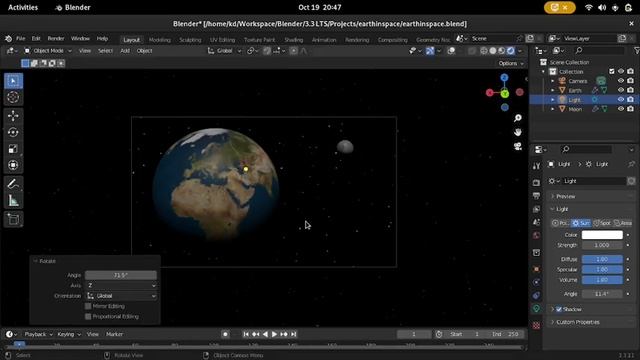Click the viewport zoom magnifier icon
This screenshot has width=640, height=360.
click(518, 118)
